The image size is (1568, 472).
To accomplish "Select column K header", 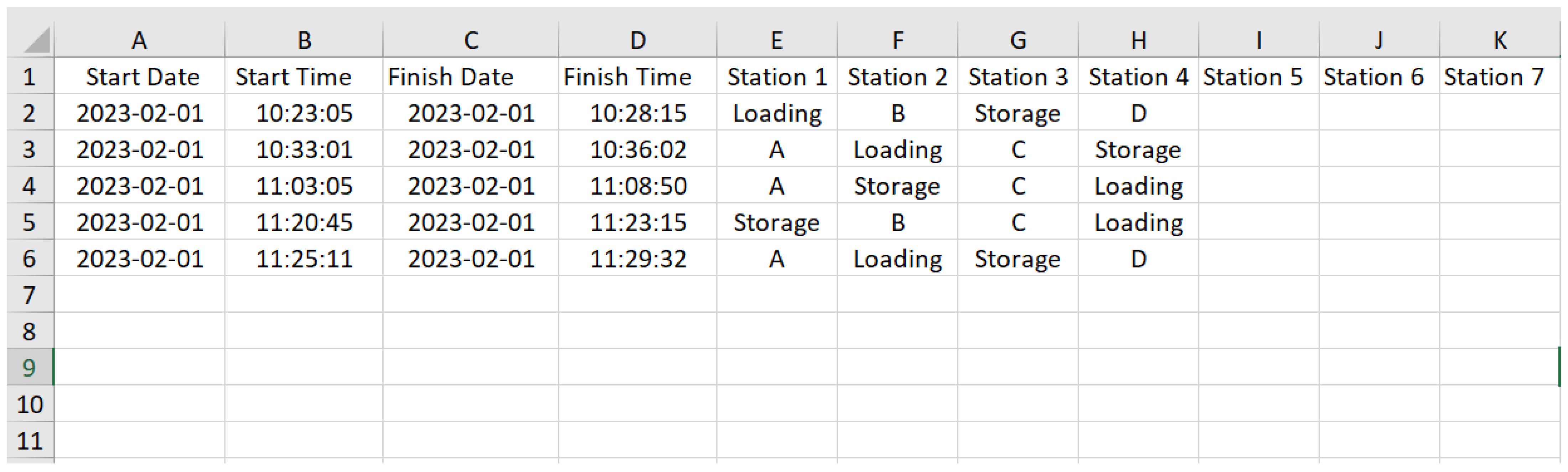I will coord(1500,41).
